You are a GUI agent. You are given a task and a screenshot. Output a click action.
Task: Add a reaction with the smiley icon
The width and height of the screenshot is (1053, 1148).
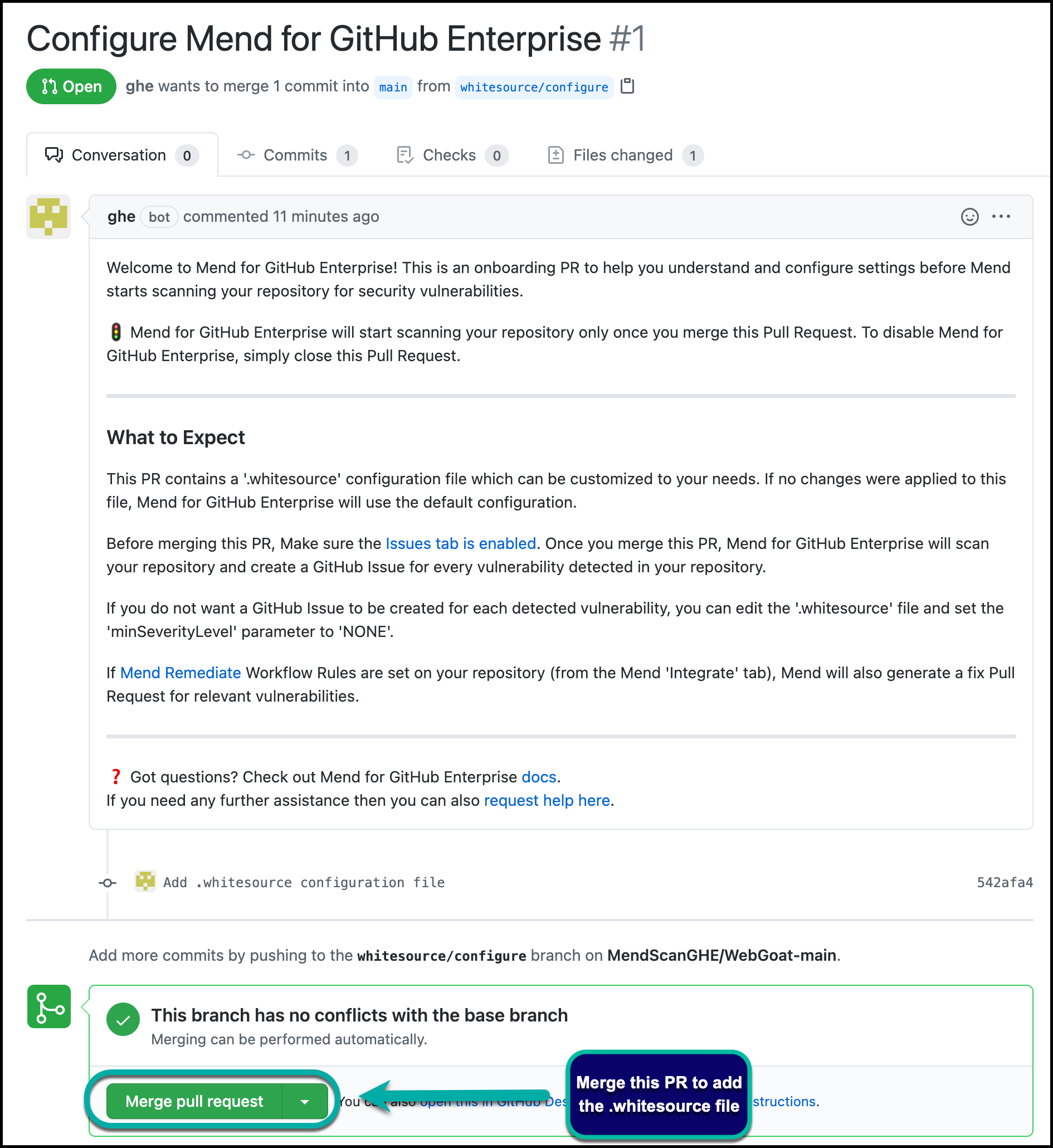pyautogui.click(x=969, y=217)
